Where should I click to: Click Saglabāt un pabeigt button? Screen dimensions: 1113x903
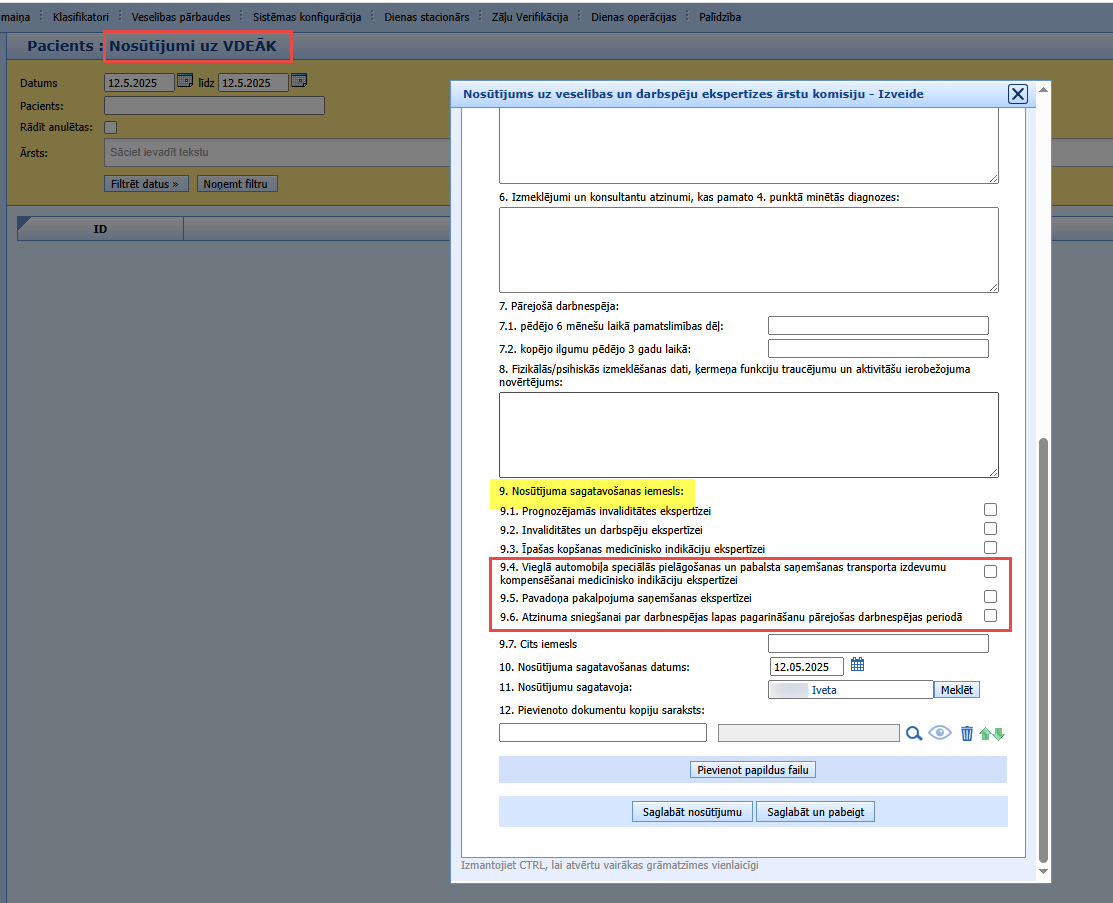816,812
